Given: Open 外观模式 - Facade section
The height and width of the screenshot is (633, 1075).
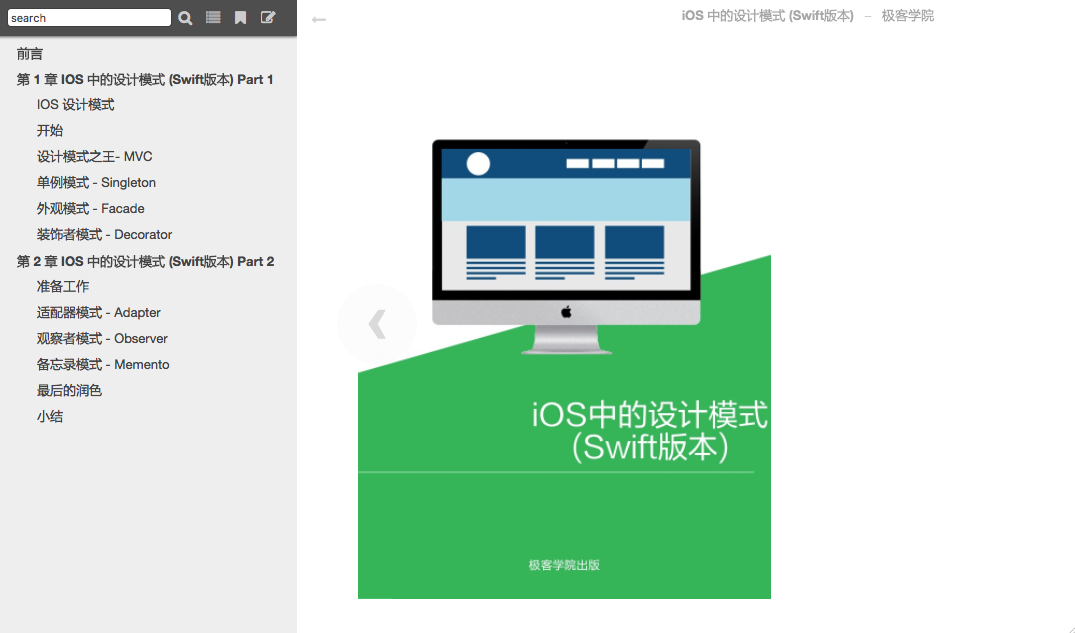Looking at the screenshot, I should click(x=91, y=208).
